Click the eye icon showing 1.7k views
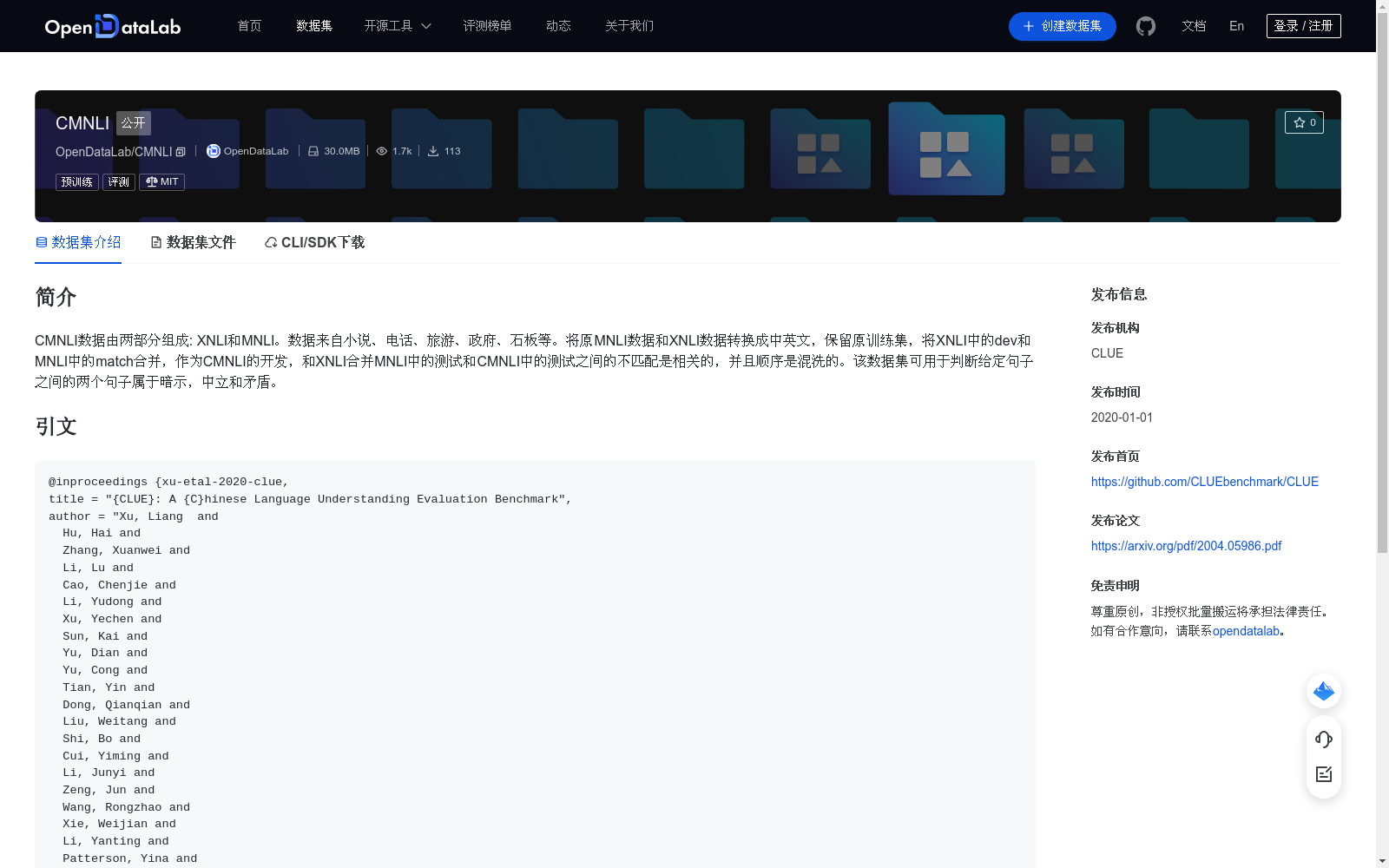 click(x=381, y=150)
